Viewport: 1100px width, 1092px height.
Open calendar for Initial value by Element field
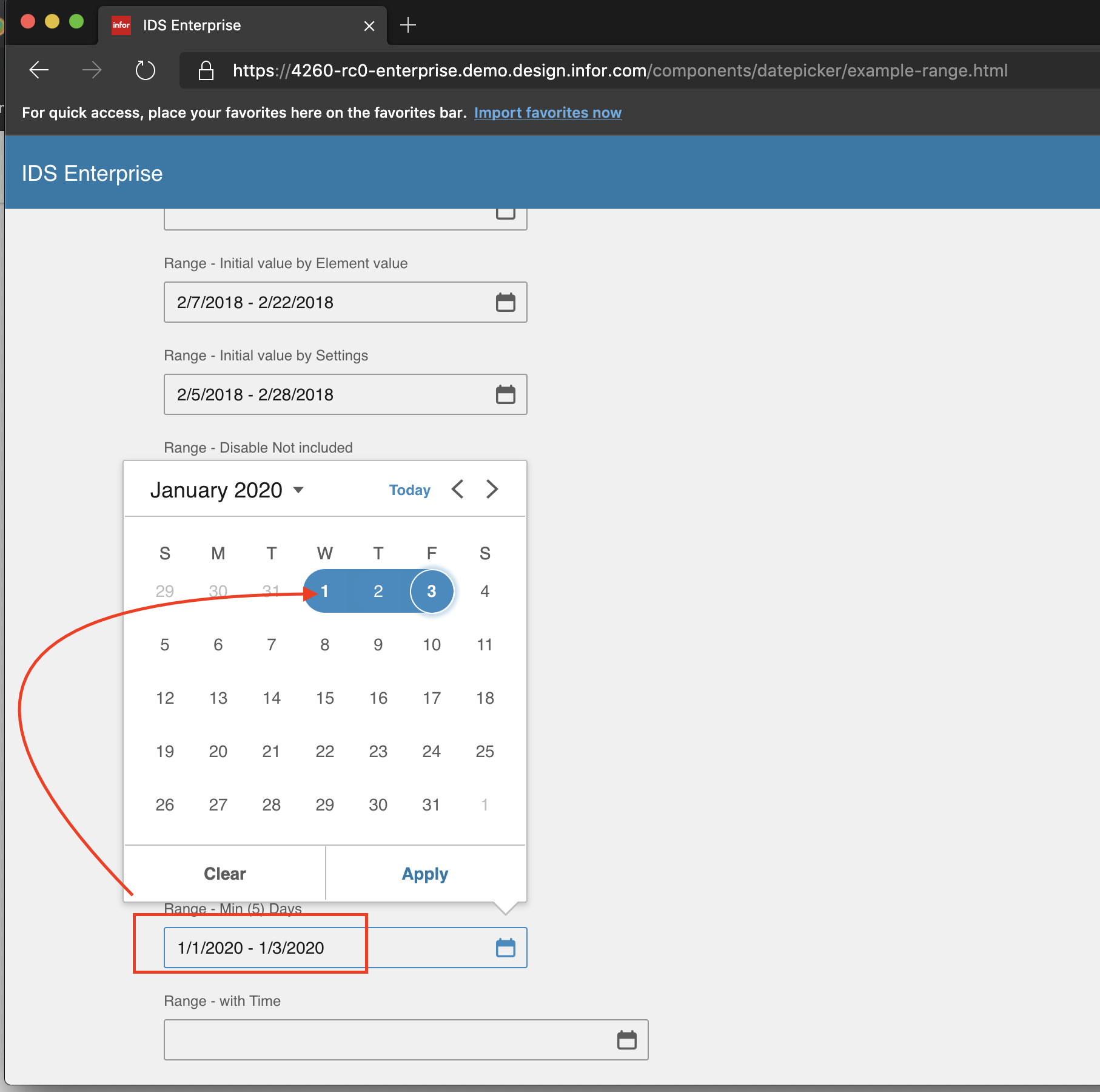[x=506, y=302]
